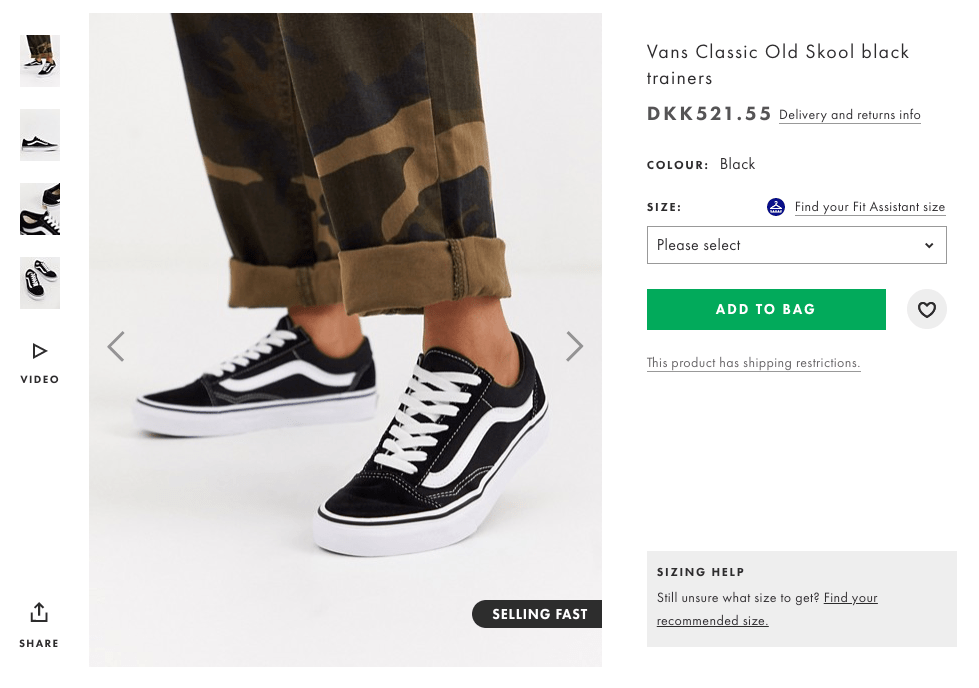Select third thumbnail with close-up shoe

[x=40, y=209]
